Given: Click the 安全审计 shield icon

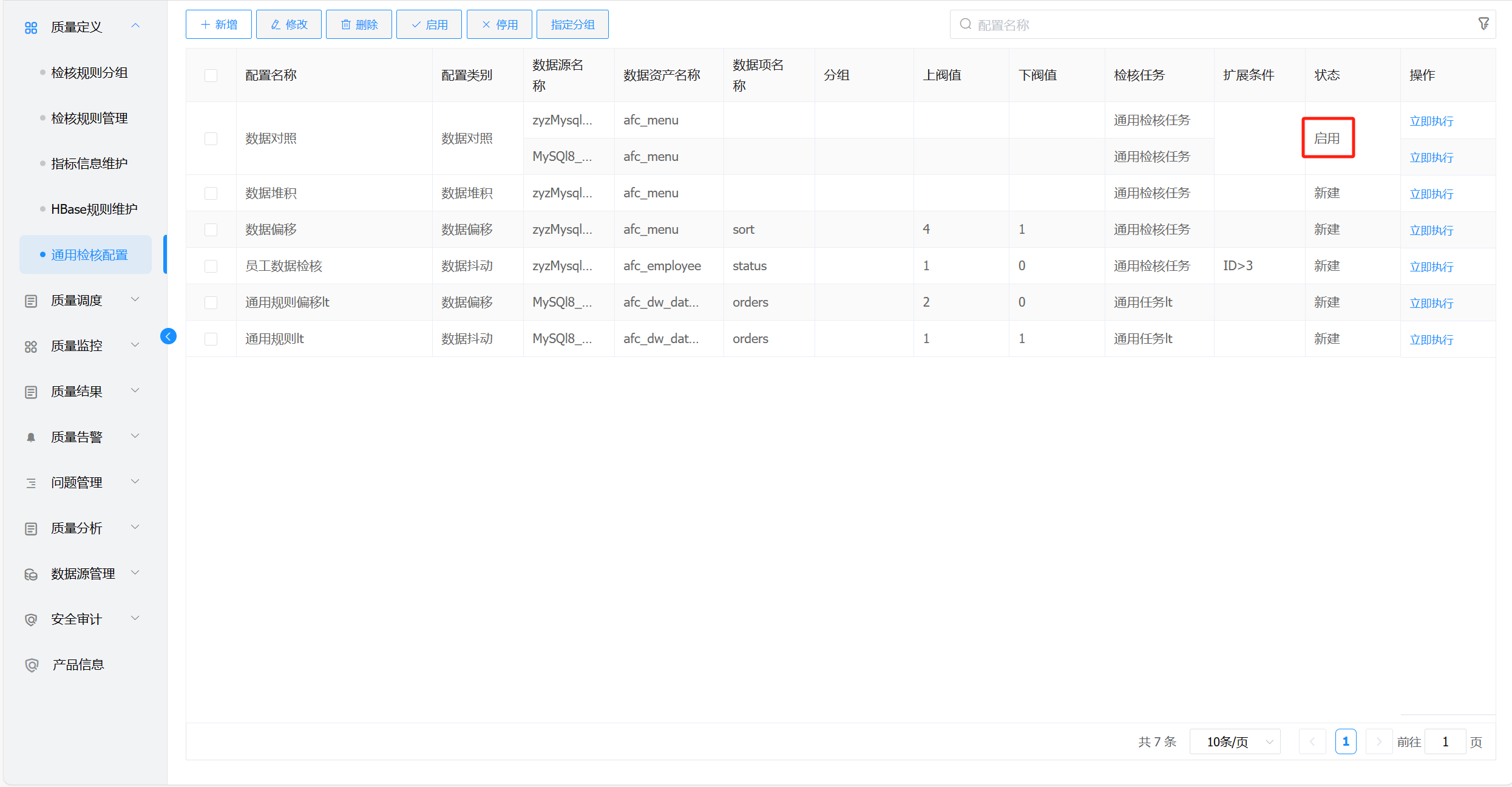Looking at the screenshot, I should (x=31, y=619).
